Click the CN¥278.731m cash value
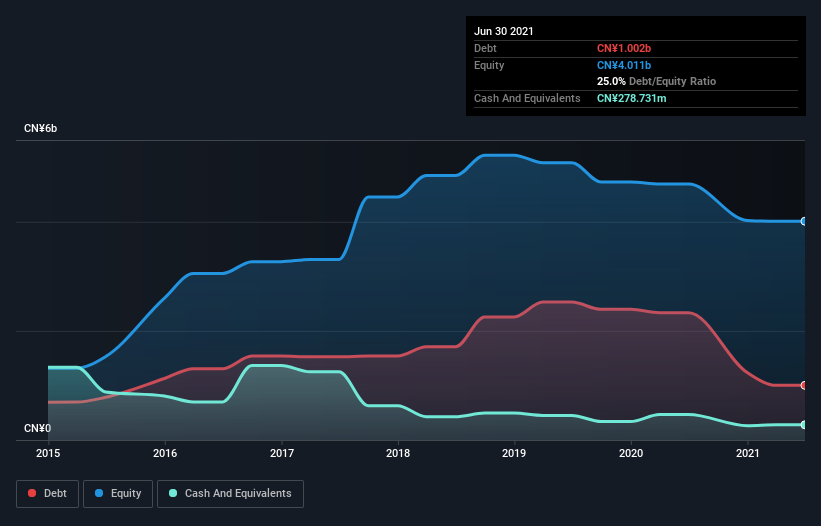This screenshot has height=526, width=821. coord(631,98)
